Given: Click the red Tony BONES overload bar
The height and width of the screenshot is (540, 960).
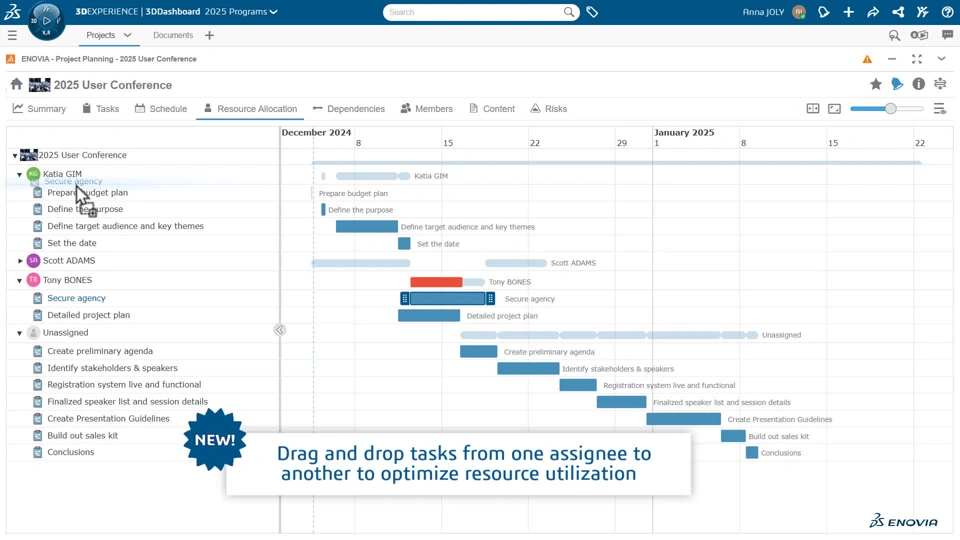Looking at the screenshot, I should (436, 282).
